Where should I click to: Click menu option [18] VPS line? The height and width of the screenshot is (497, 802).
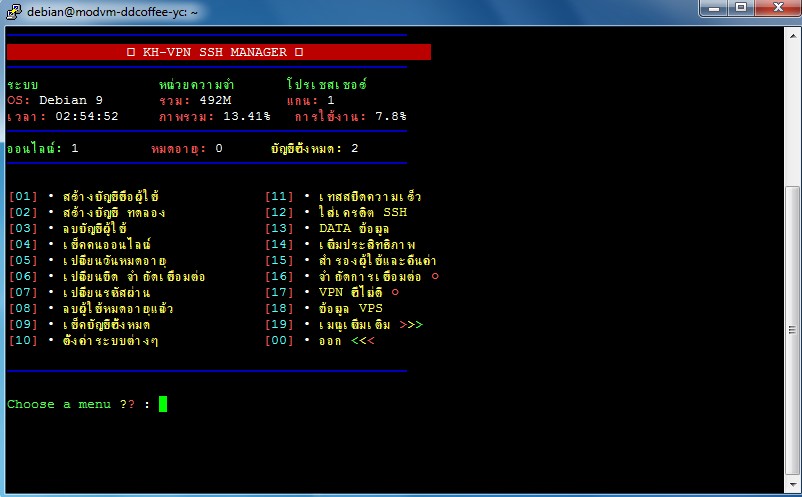(324, 308)
